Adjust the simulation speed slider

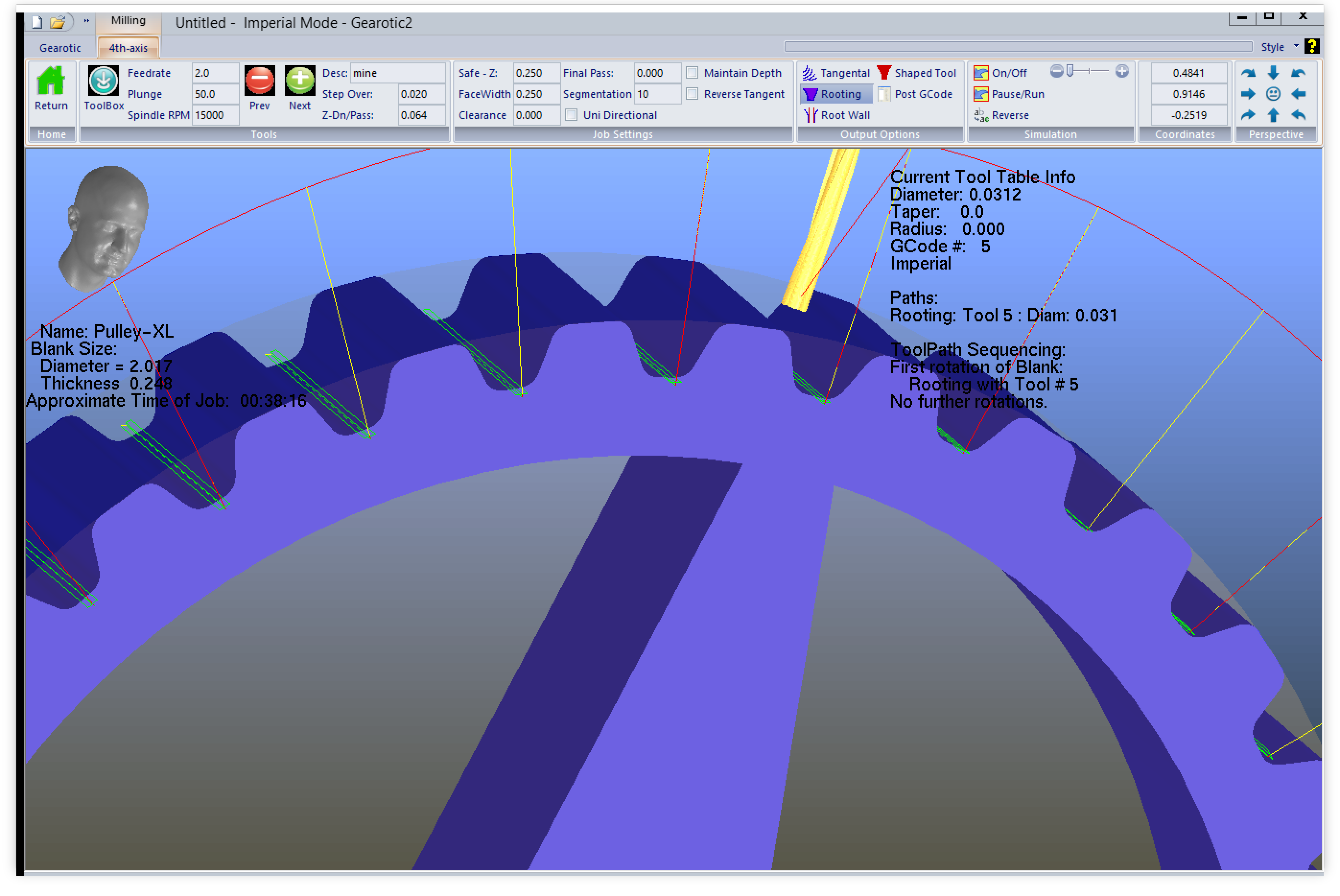pyautogui.click(x=1071, y=71)
